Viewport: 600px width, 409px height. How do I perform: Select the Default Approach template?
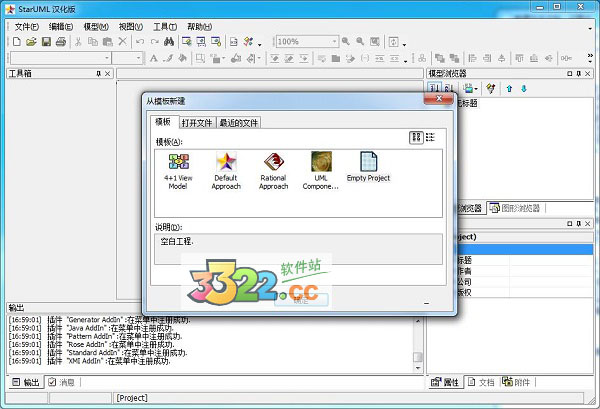coord(226,171)
